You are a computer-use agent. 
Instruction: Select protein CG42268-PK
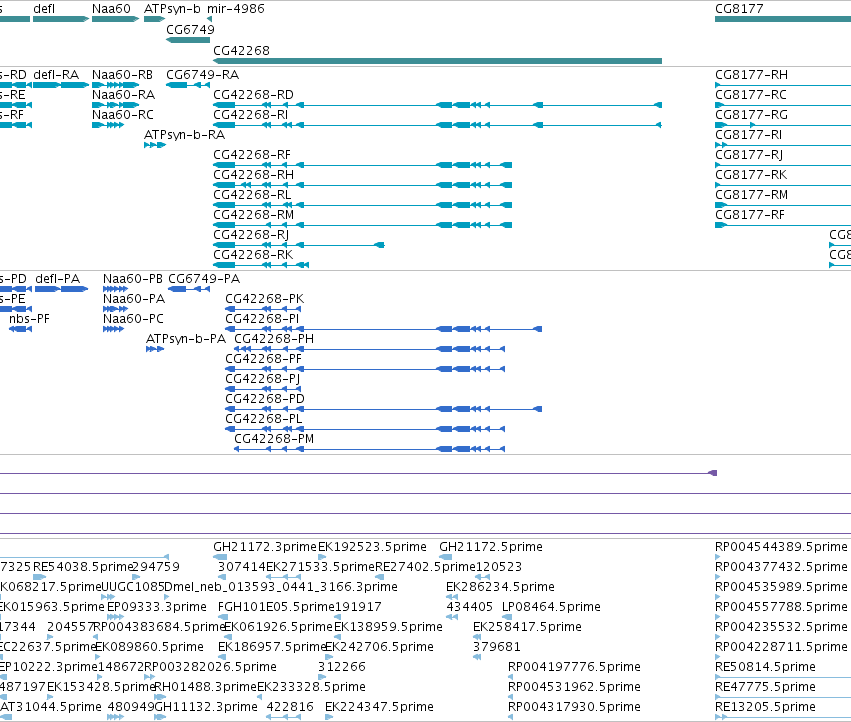point(263,309)
